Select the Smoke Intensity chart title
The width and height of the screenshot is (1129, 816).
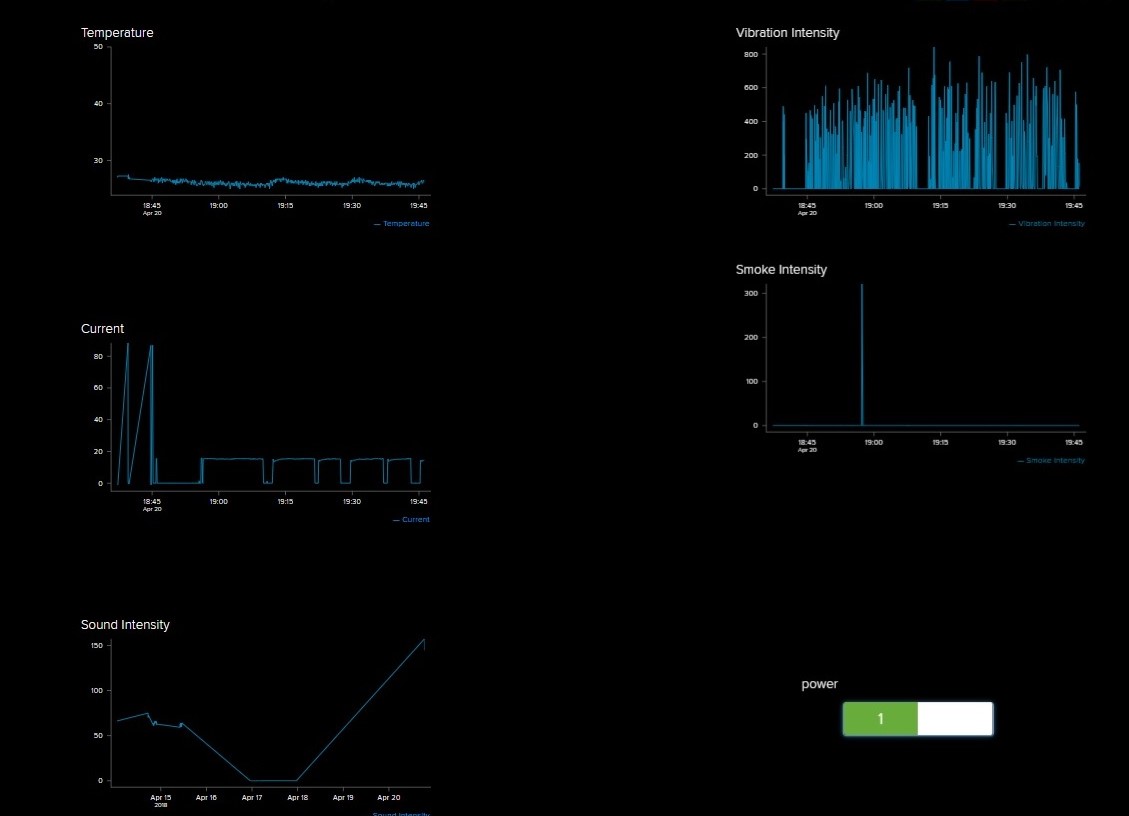781,269
